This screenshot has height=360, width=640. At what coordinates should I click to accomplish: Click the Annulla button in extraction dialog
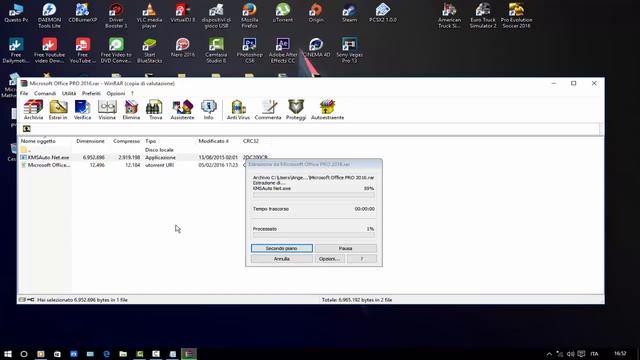(x=282, y=259)
